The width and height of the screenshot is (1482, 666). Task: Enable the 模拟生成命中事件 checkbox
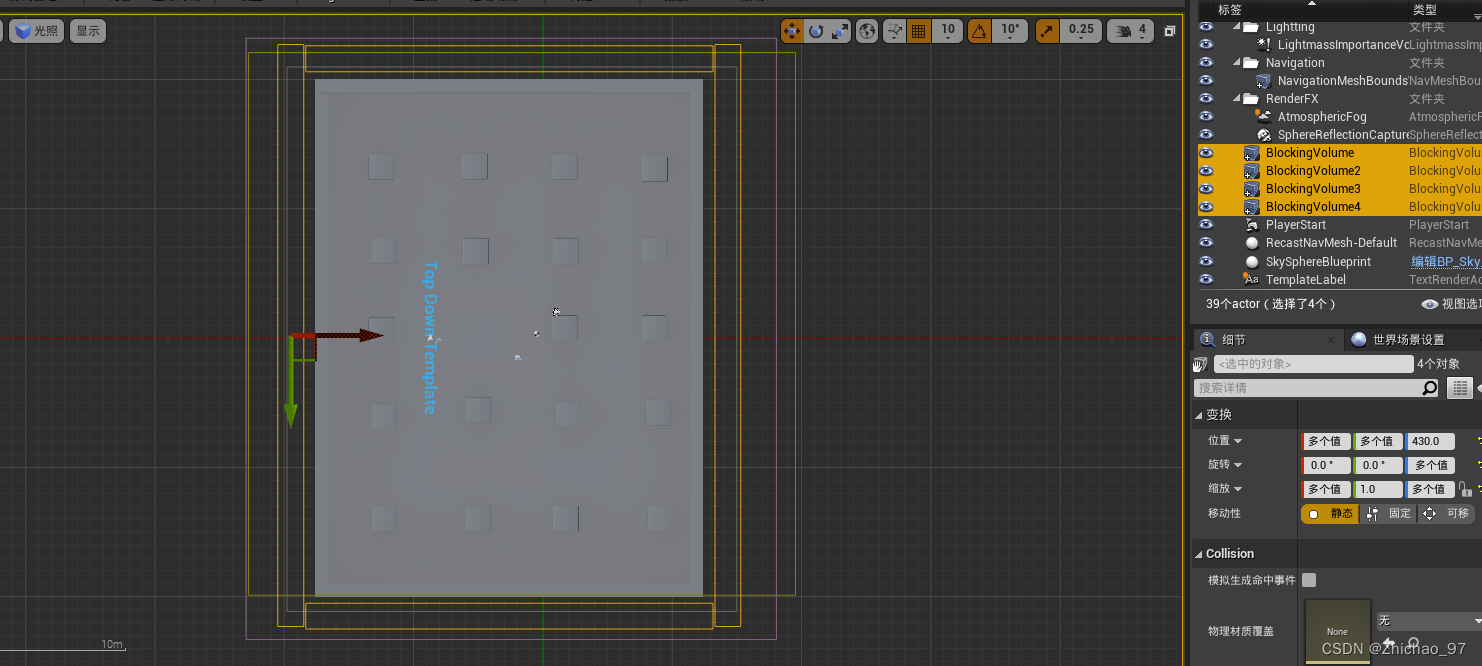coord(1307,579)
